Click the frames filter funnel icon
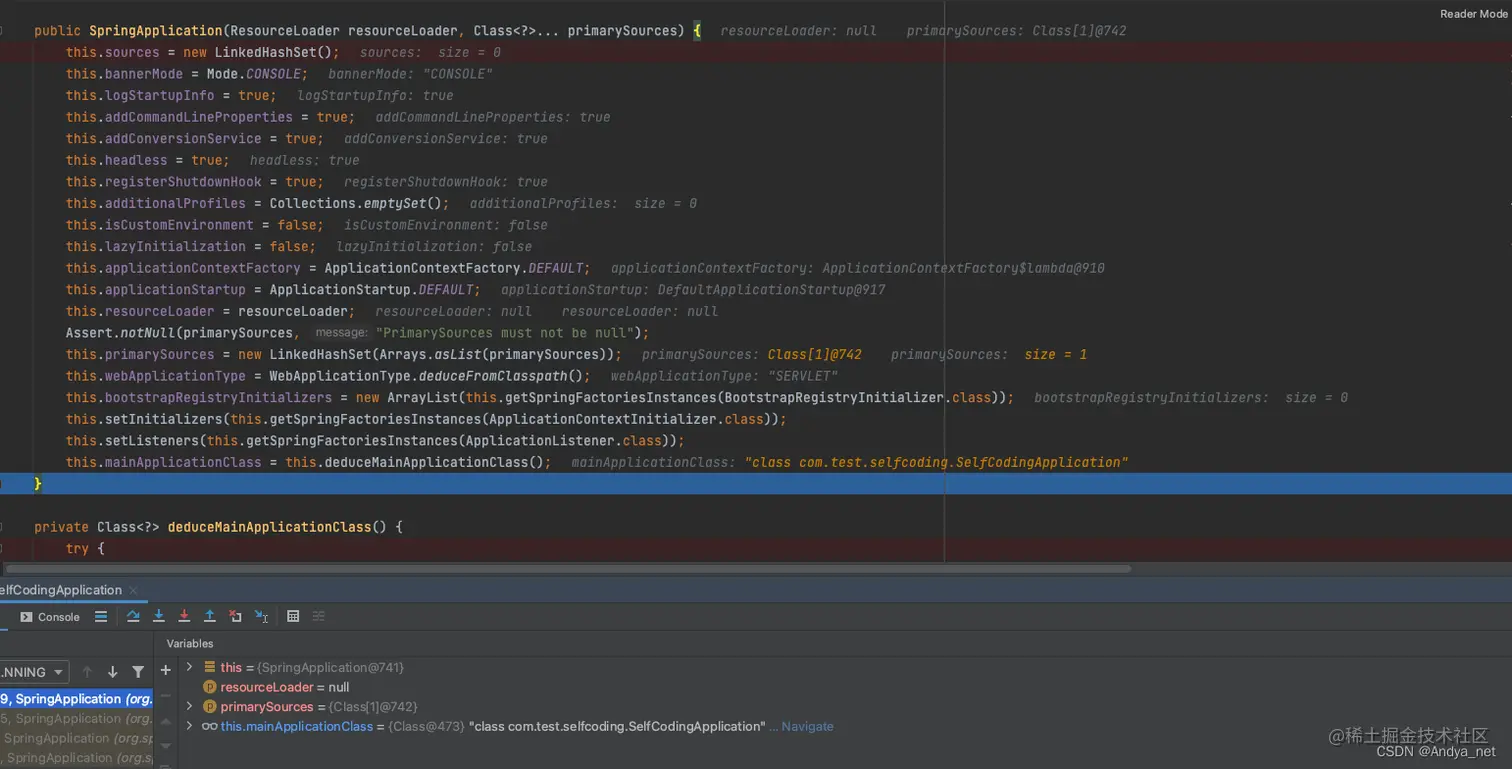 click(x=138, y=672)
